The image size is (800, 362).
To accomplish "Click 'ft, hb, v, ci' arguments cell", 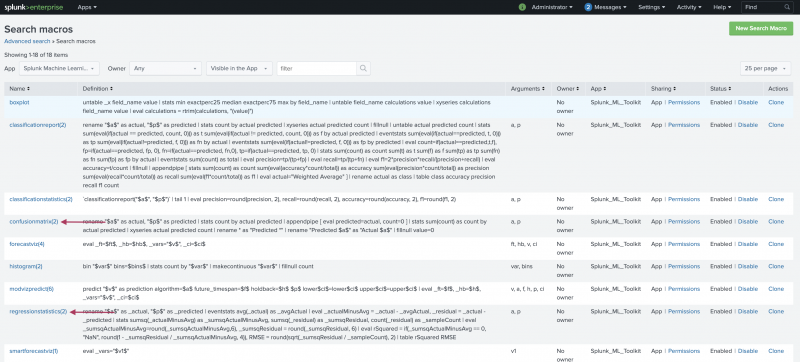I will pos(523,244).
